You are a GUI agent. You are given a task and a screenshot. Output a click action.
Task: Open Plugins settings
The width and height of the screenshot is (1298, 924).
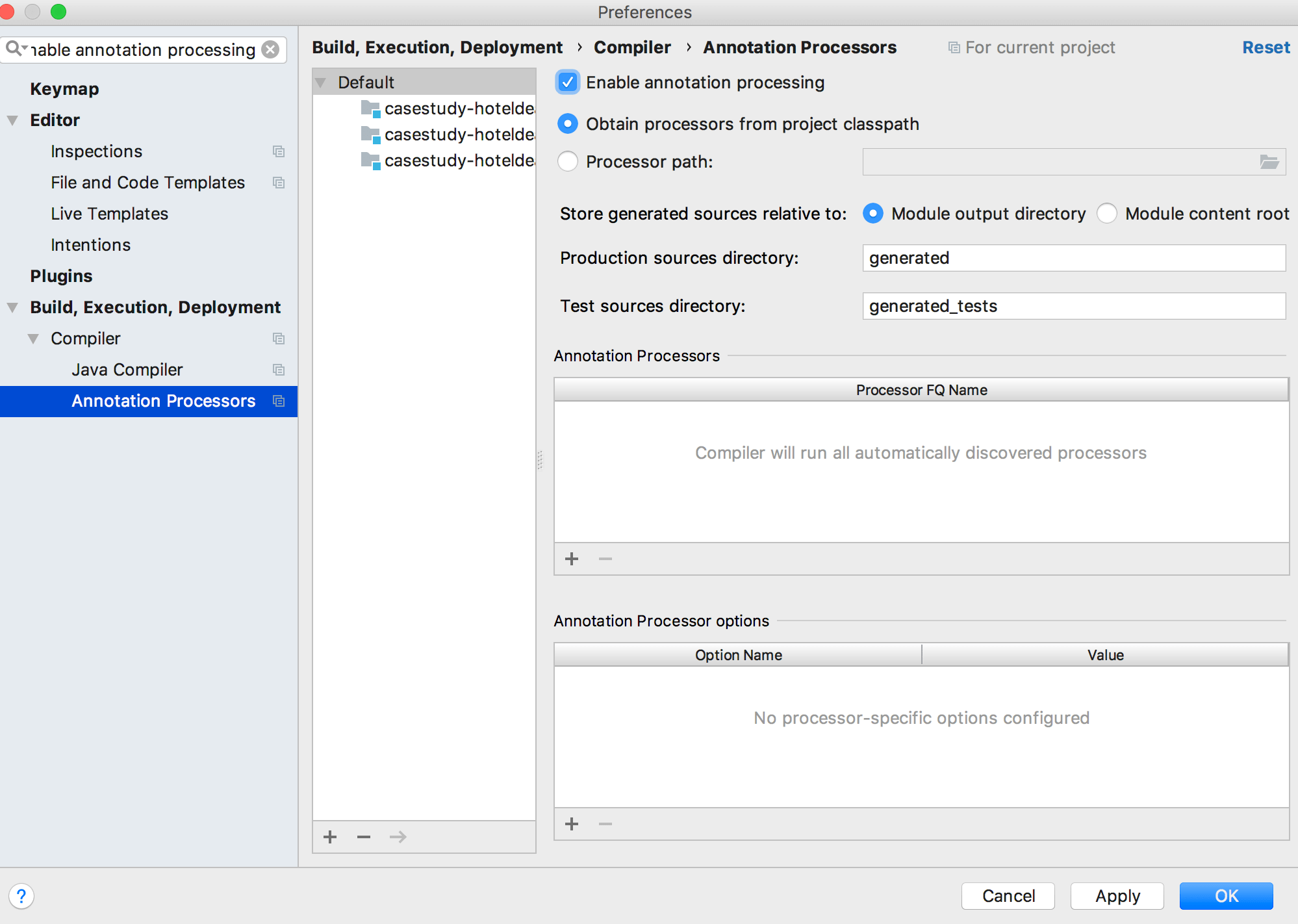[x=61, y=276]
